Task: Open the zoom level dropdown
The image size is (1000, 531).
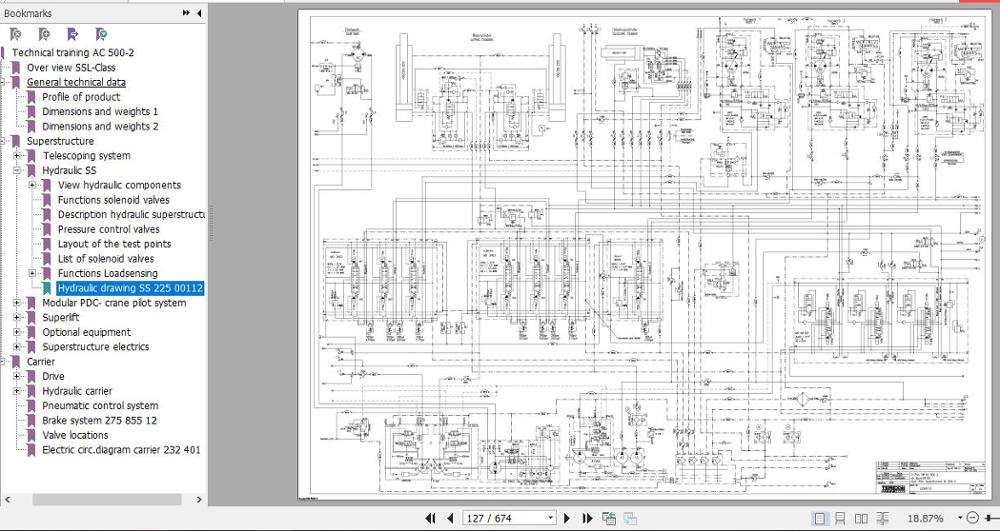Action: pyautogui.click(x=959, y=518)
